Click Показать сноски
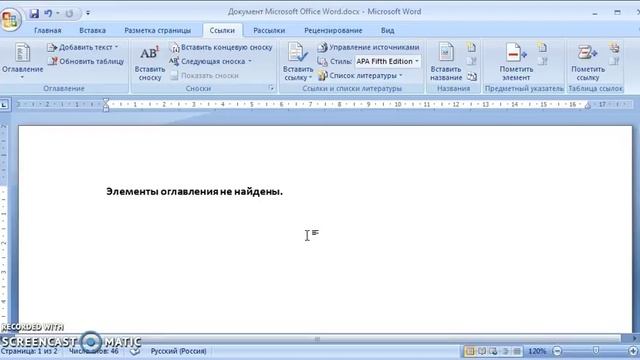The height and width of the screenshot is (360, 640). (204, 76)
